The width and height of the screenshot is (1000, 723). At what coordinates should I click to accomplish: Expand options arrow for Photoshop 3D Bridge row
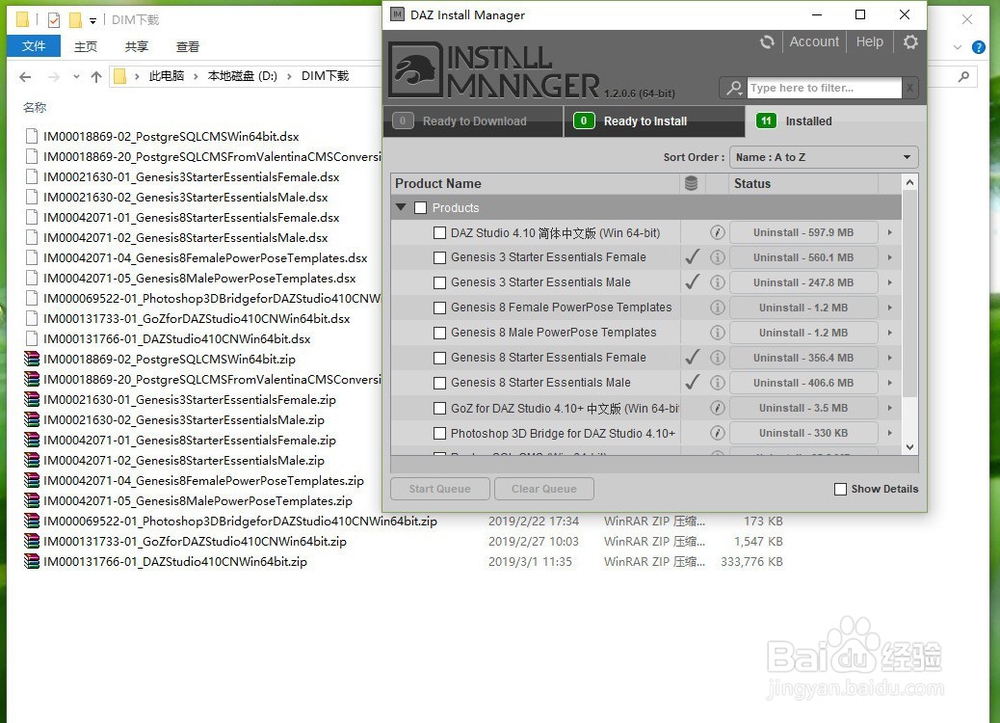click(890, 433)
